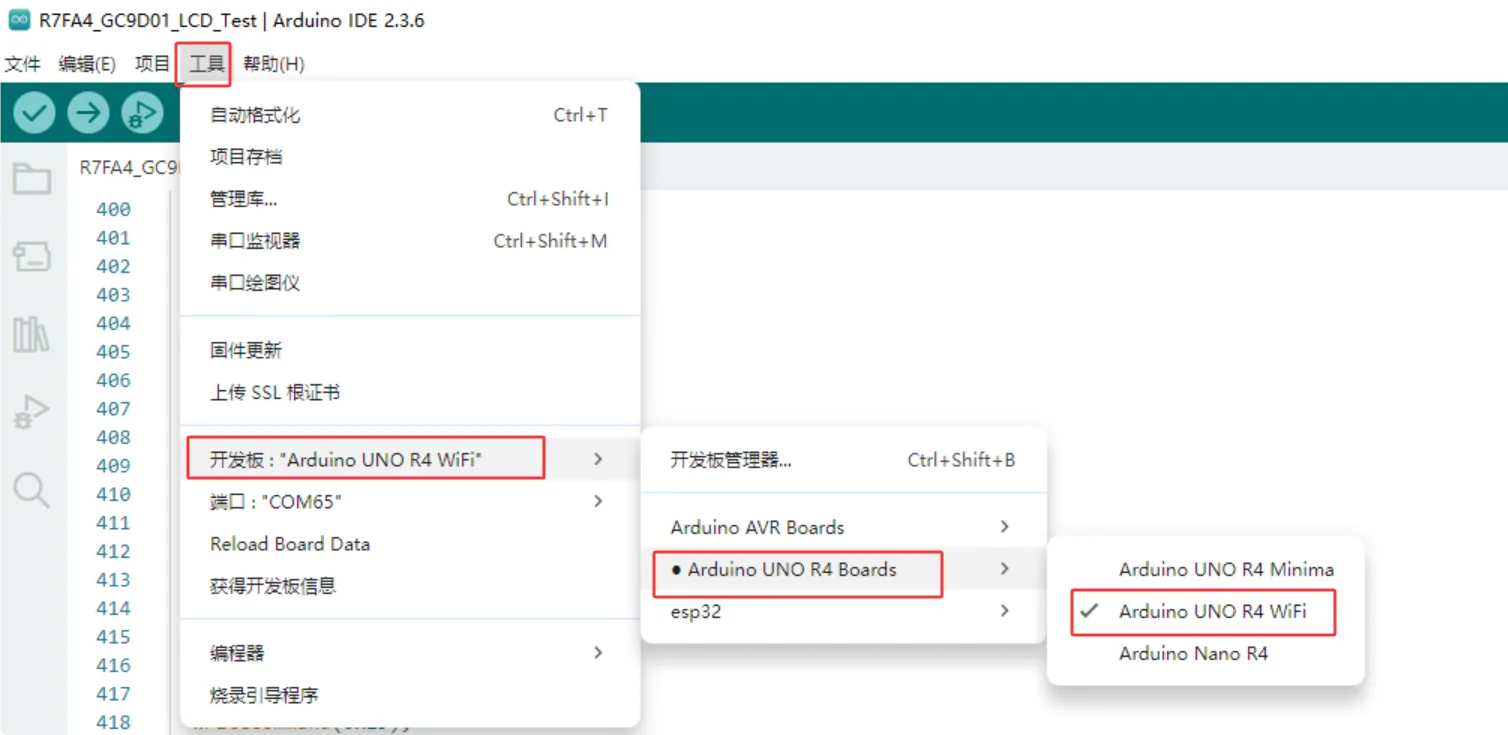Open the 编辑(E) menu
1508x735 pixels.
[x=87, y=64]
